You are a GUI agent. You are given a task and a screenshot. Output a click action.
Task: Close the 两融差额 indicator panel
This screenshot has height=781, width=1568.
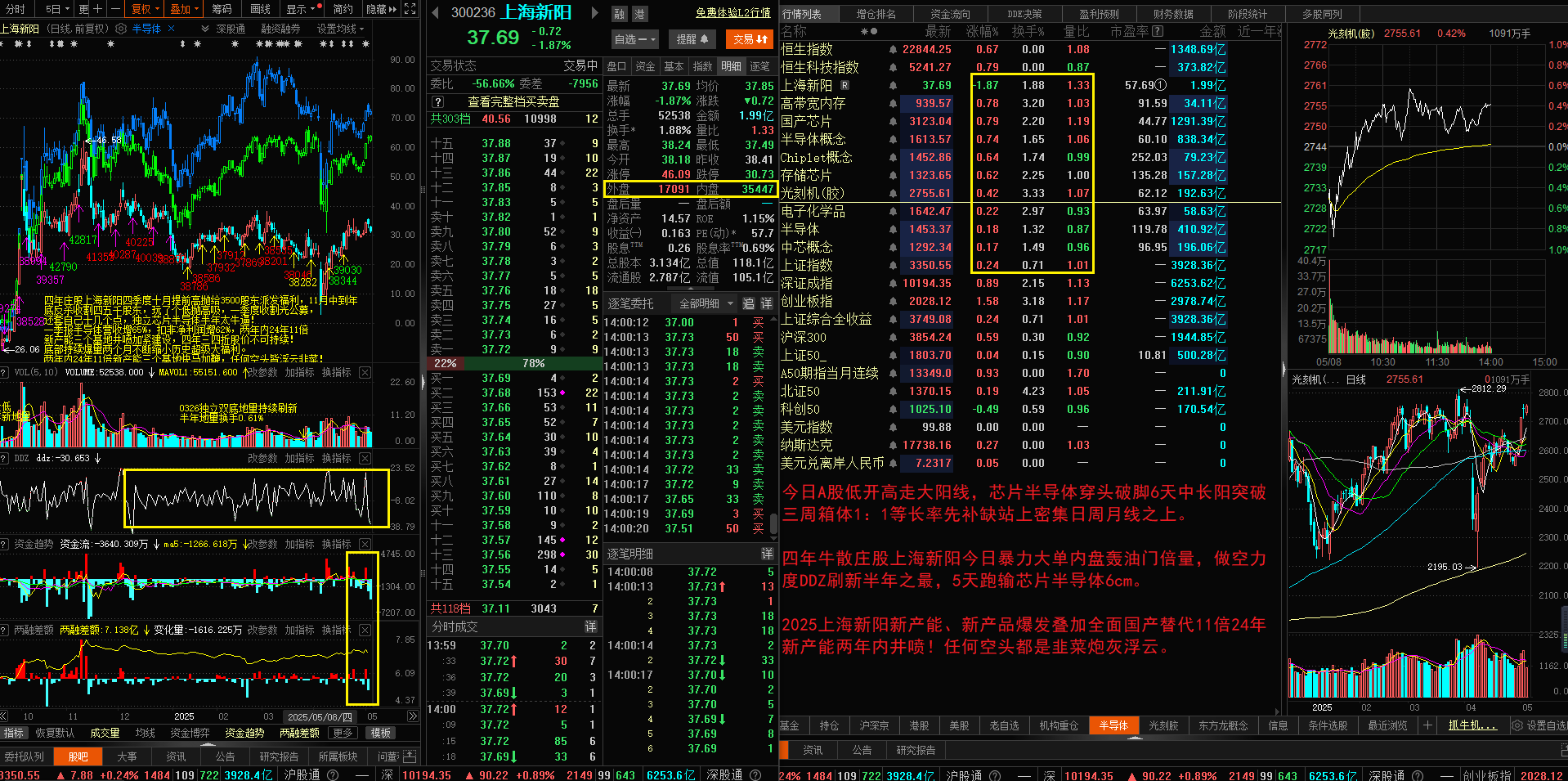pyautogui.click(x=365, y=630)
